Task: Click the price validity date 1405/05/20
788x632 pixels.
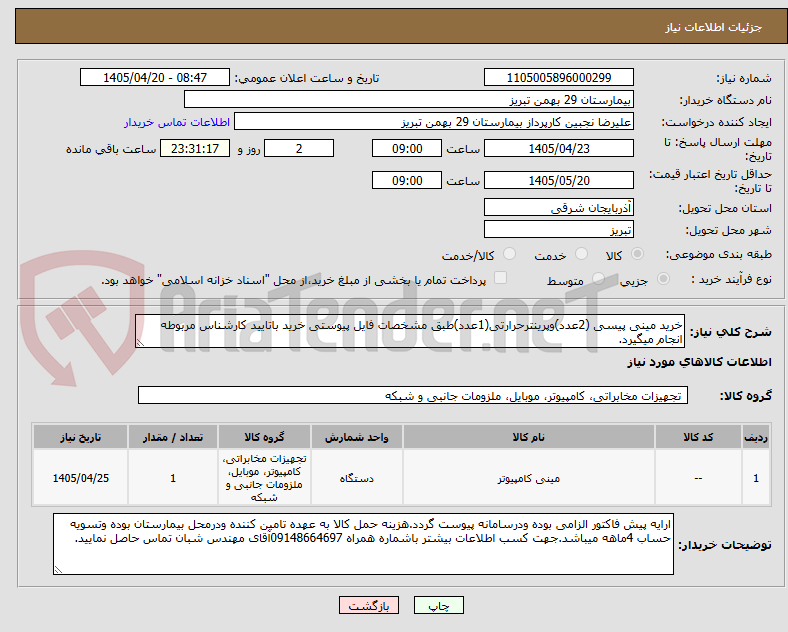Action: click(559, 180)
